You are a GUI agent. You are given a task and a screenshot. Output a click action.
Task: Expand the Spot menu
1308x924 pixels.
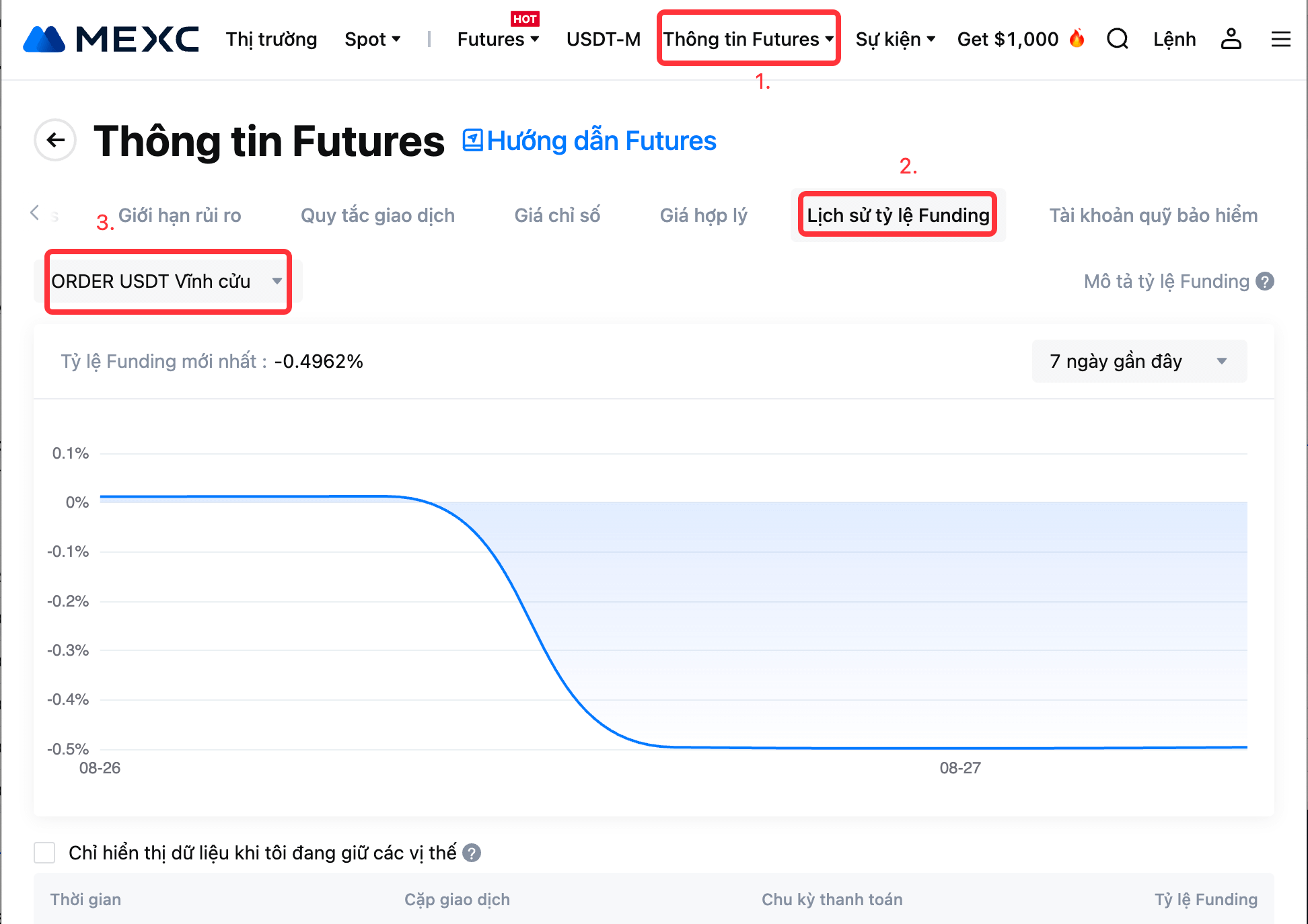tap(372, 39)
